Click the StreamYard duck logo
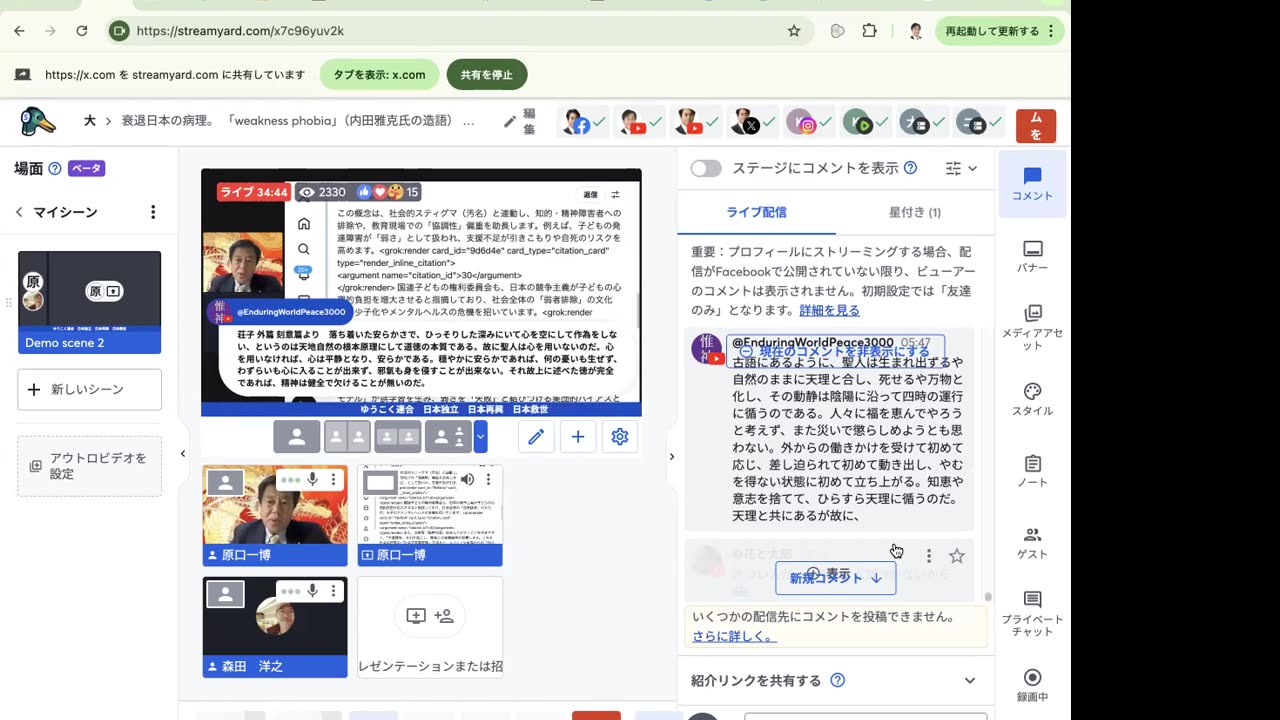 coord(38,121)
